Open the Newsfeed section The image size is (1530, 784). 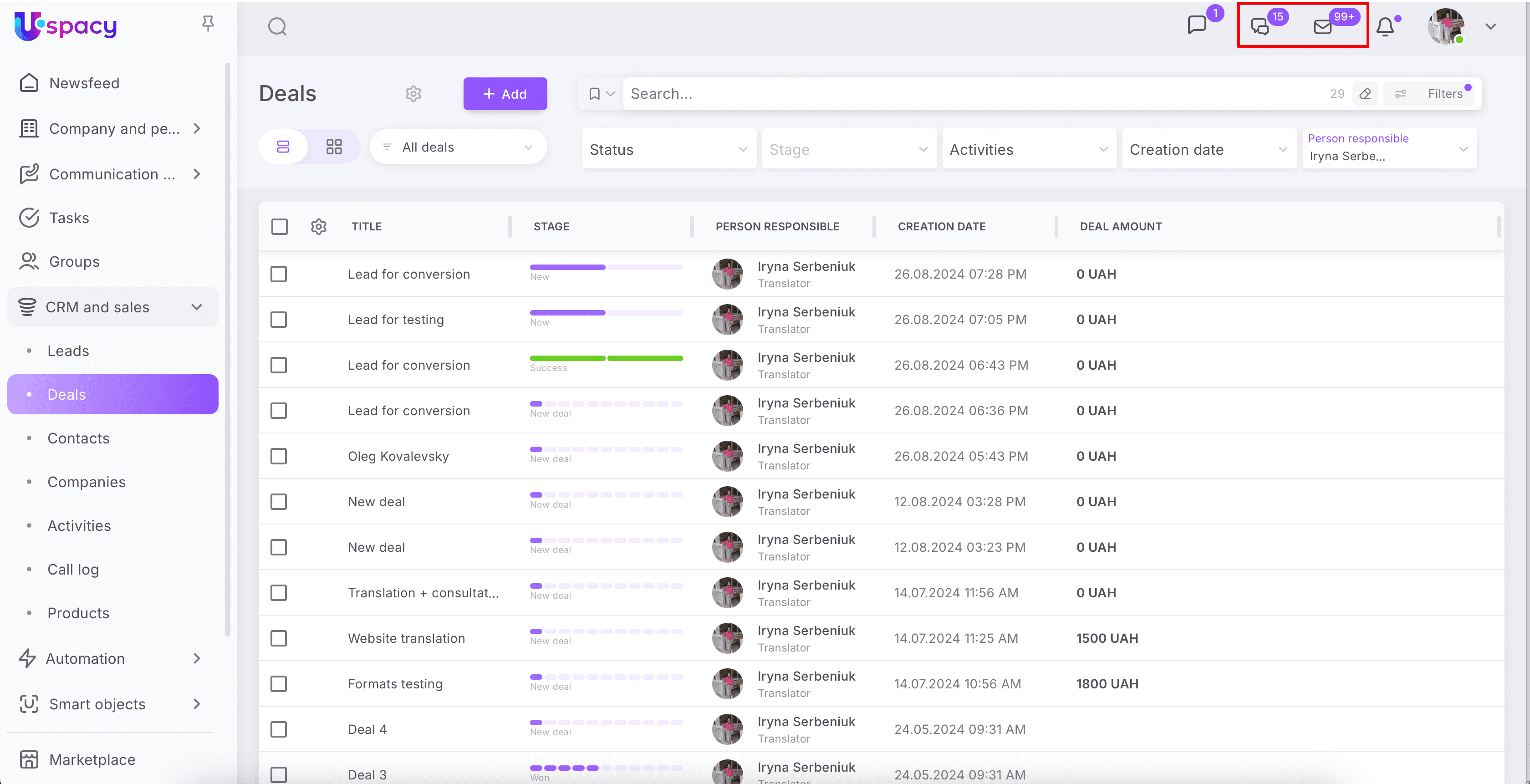pos(84,82)
